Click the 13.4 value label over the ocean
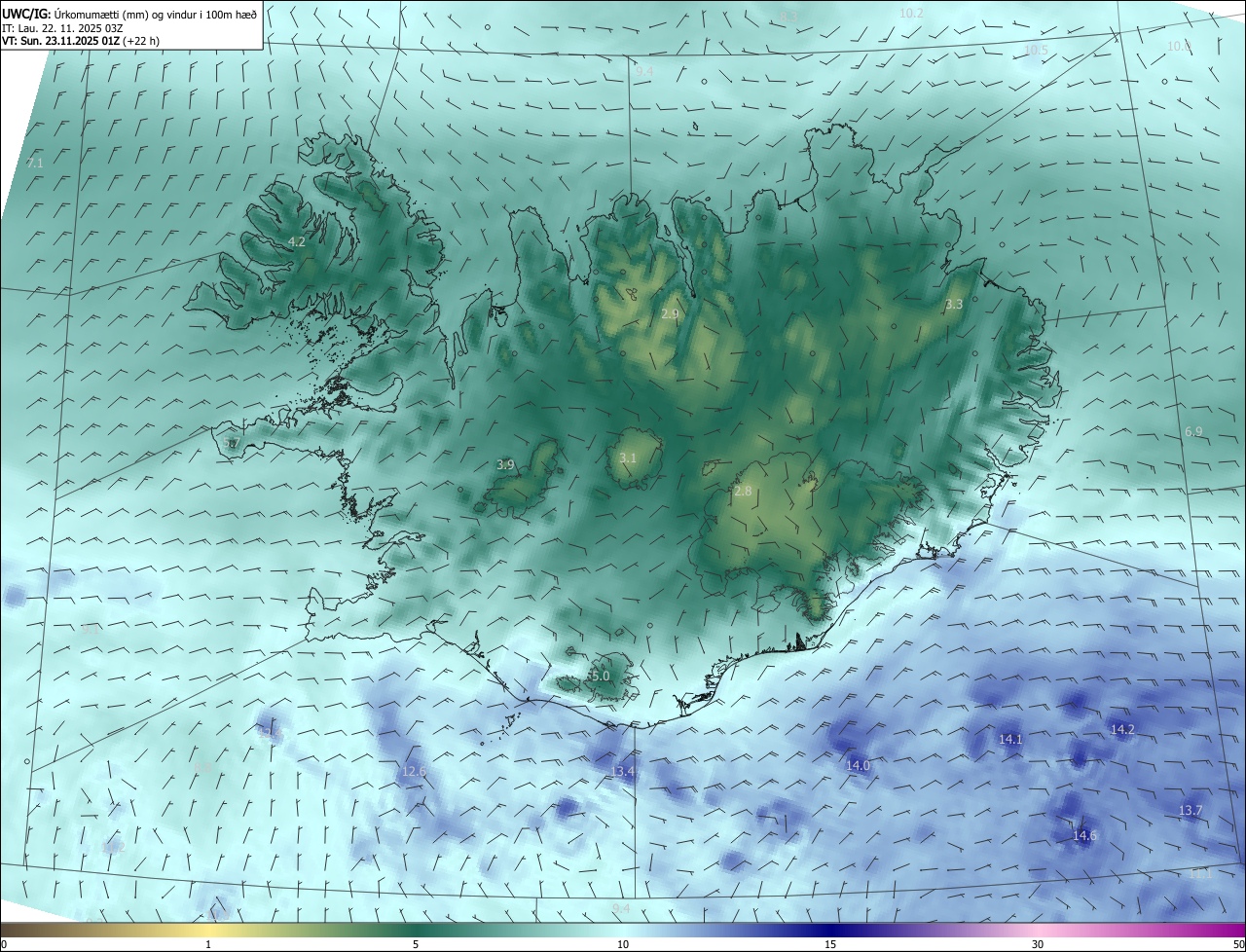 pyautogui.click(x=623, y=771)
